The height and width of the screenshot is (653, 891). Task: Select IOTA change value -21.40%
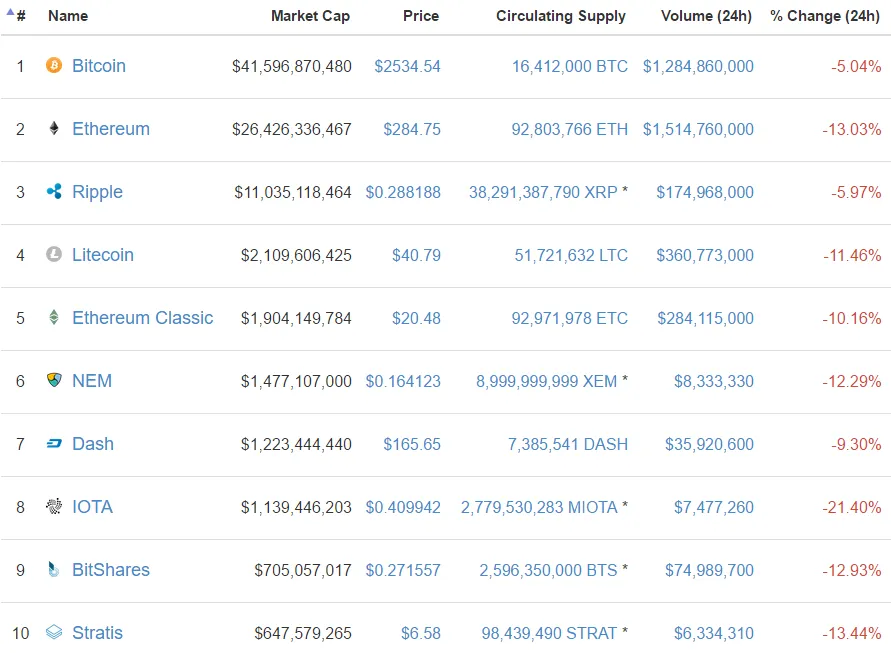coord(852,508)
